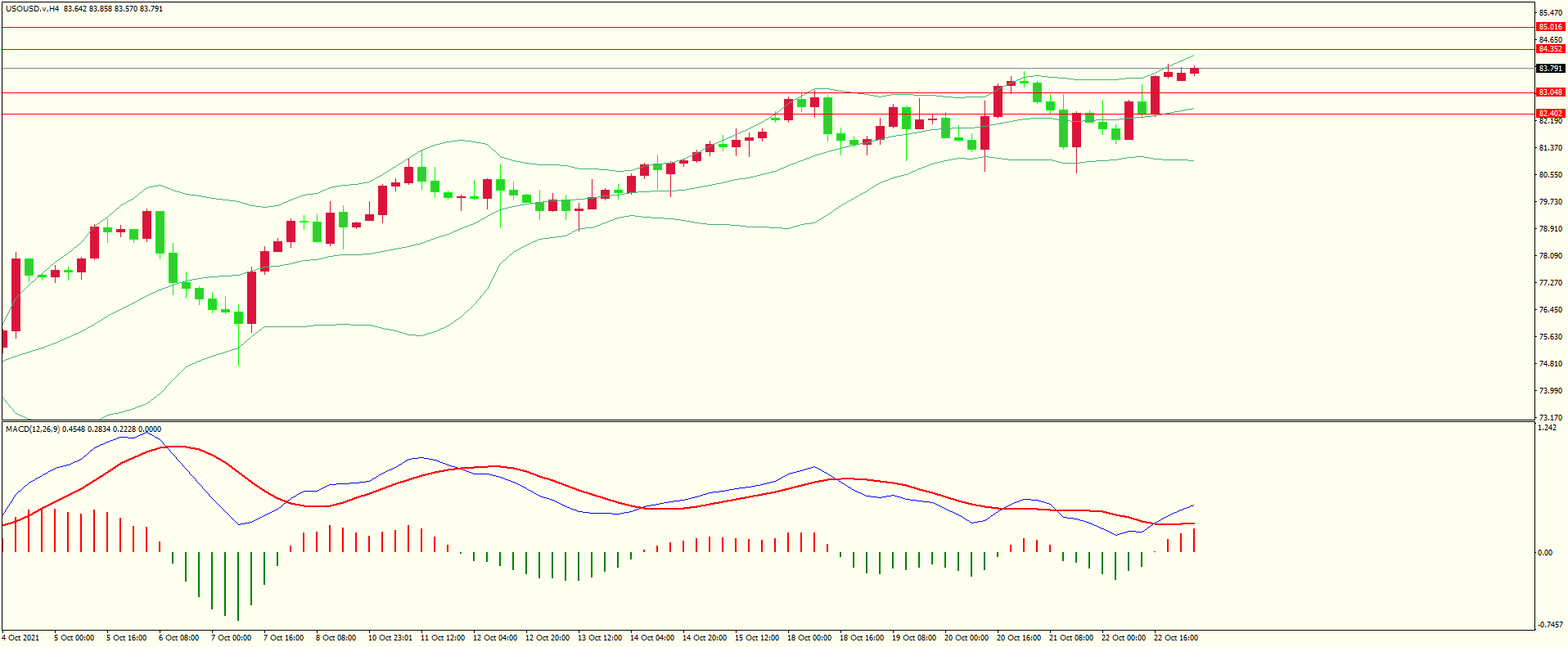Click the USOUSD.v,H4 chart title

32,9
